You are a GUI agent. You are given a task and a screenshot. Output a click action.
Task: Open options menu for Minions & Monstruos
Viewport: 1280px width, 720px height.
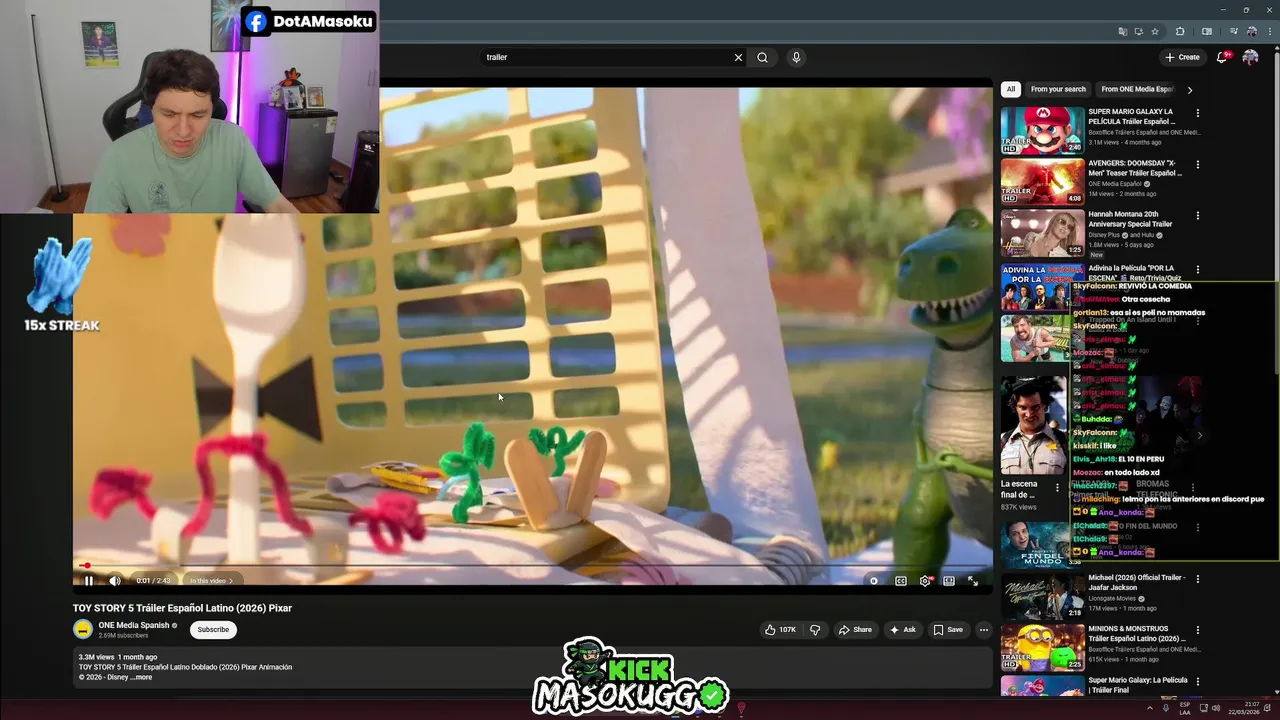click(x=1198, y=630)
